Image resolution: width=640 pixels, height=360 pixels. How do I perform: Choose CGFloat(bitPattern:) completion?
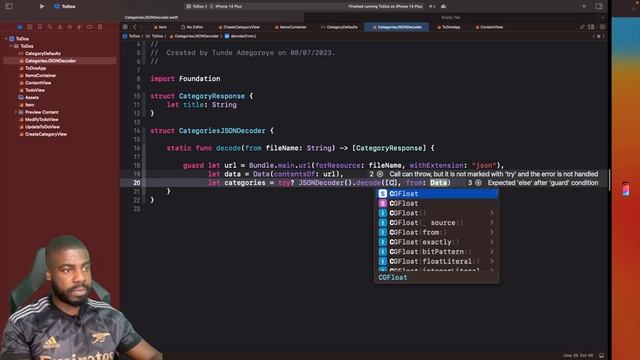(437, 252)
